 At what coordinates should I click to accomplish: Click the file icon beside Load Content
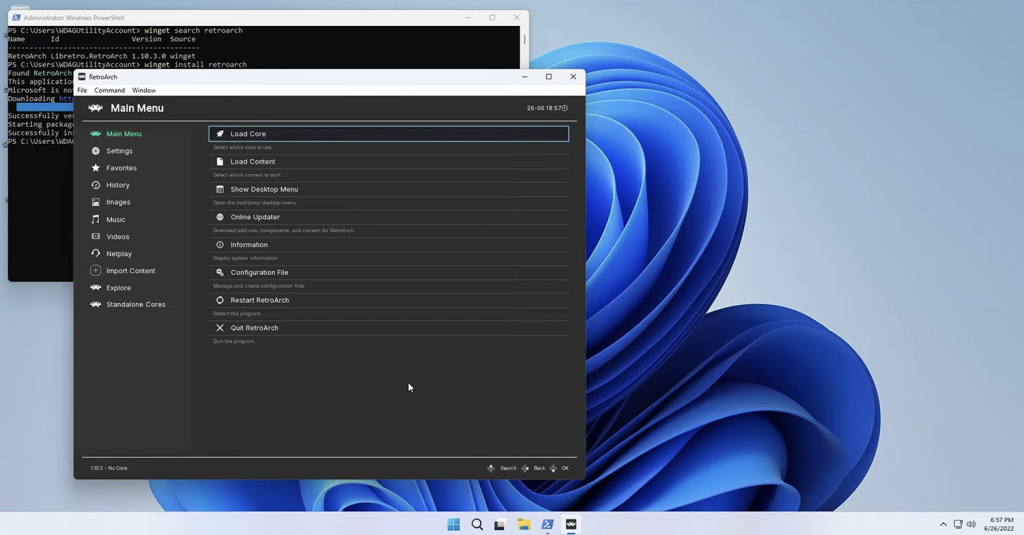[220, 161]
